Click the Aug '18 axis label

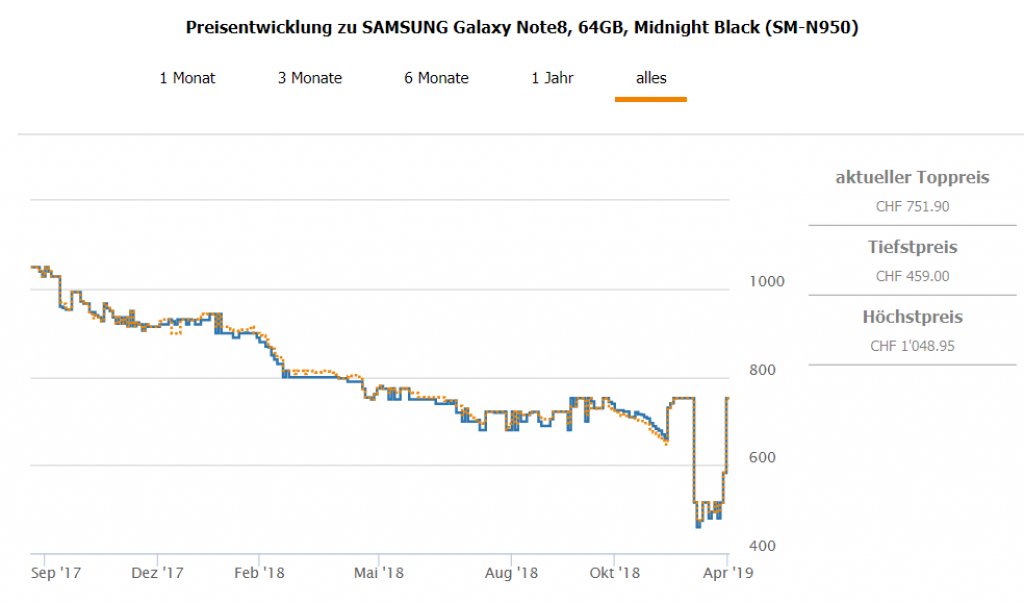[x=511, y=574]
